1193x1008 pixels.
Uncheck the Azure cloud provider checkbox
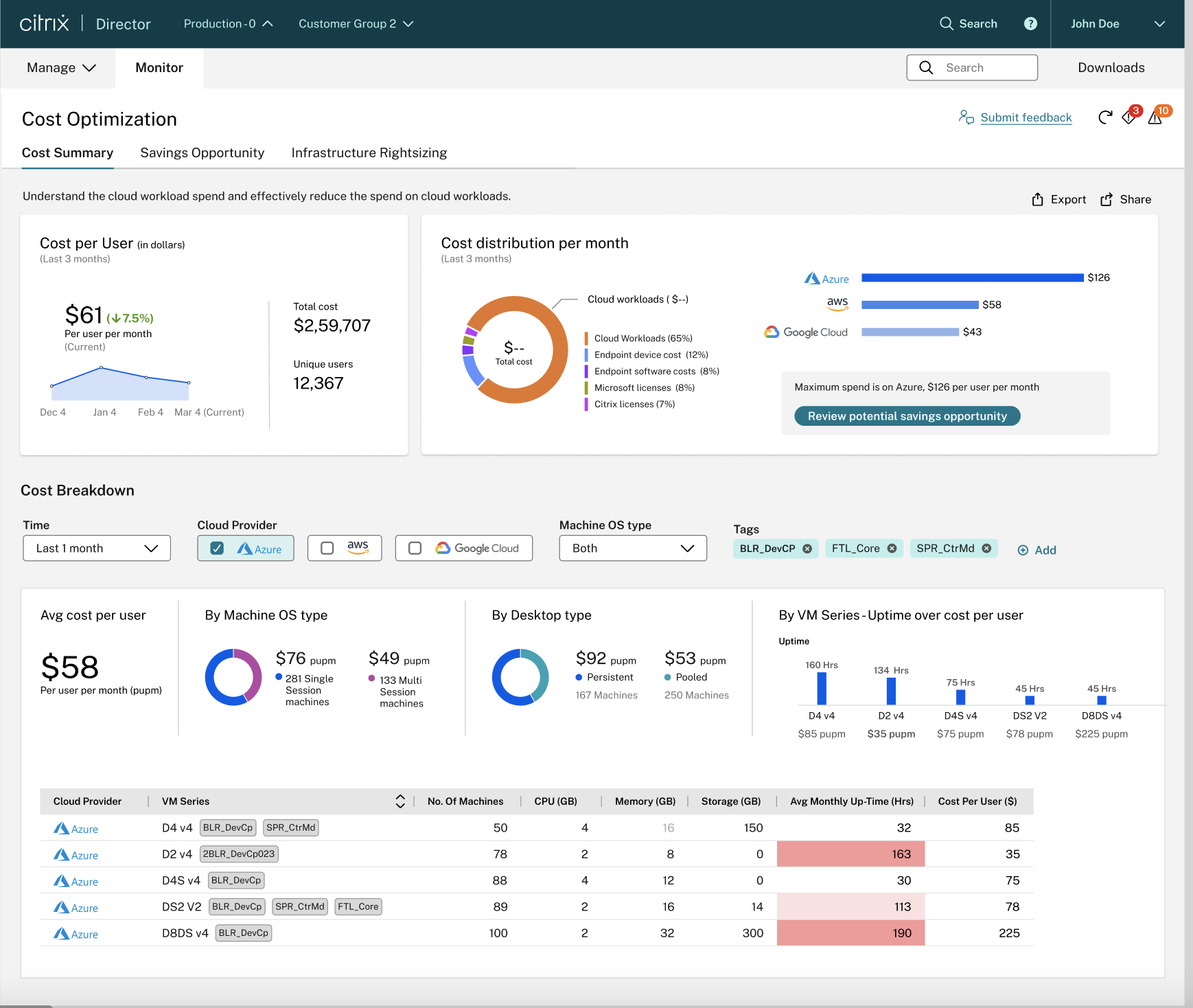tap(217, 549)
